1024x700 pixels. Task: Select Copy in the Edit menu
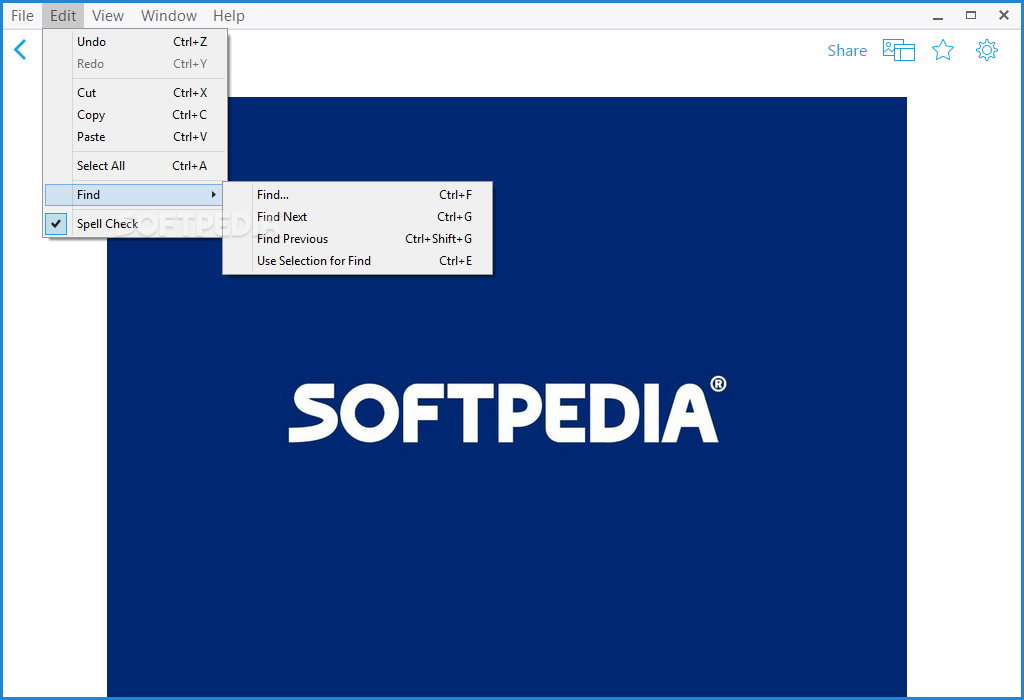(x=136, y=115)
